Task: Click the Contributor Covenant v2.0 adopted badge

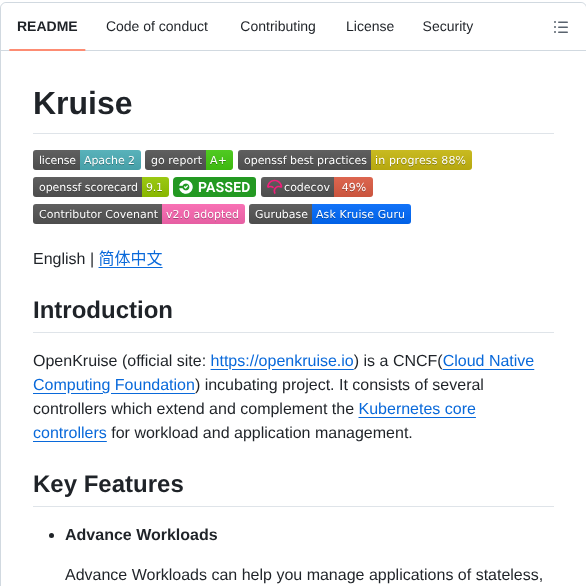Action: coord(139,214)
